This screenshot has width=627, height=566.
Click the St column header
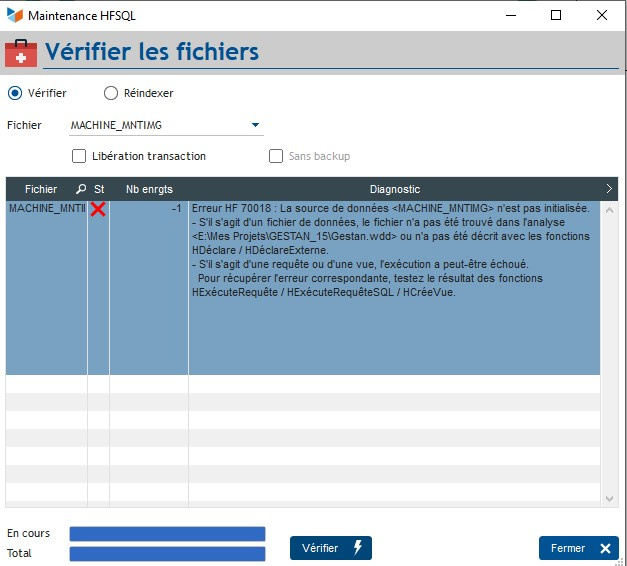[98, 189]
